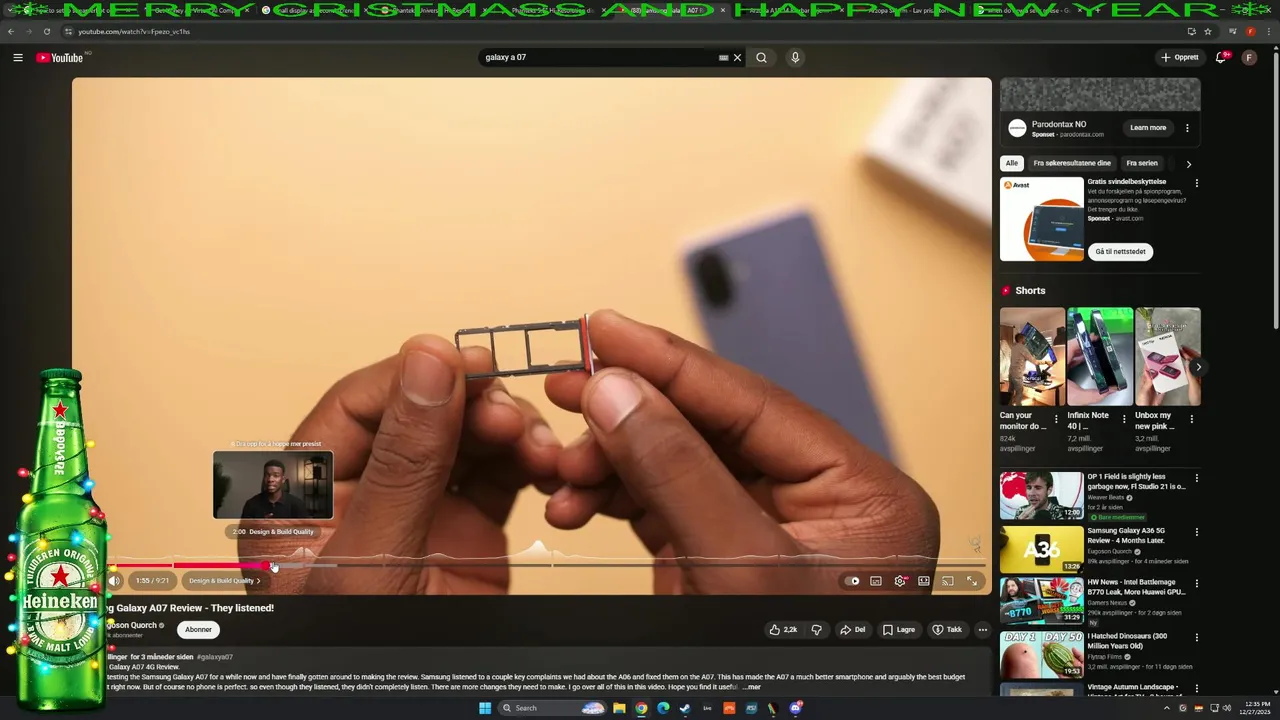Image resolution: width=1280 pixels, height=720 pixels.
Task: Open 'Unbox my new pink' short
Action: tap(1168, 356)
